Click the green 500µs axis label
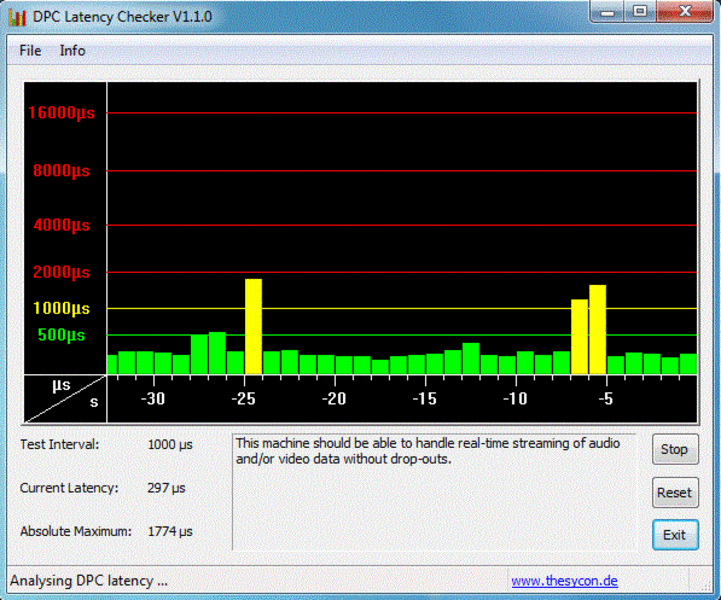 [61, 335]
